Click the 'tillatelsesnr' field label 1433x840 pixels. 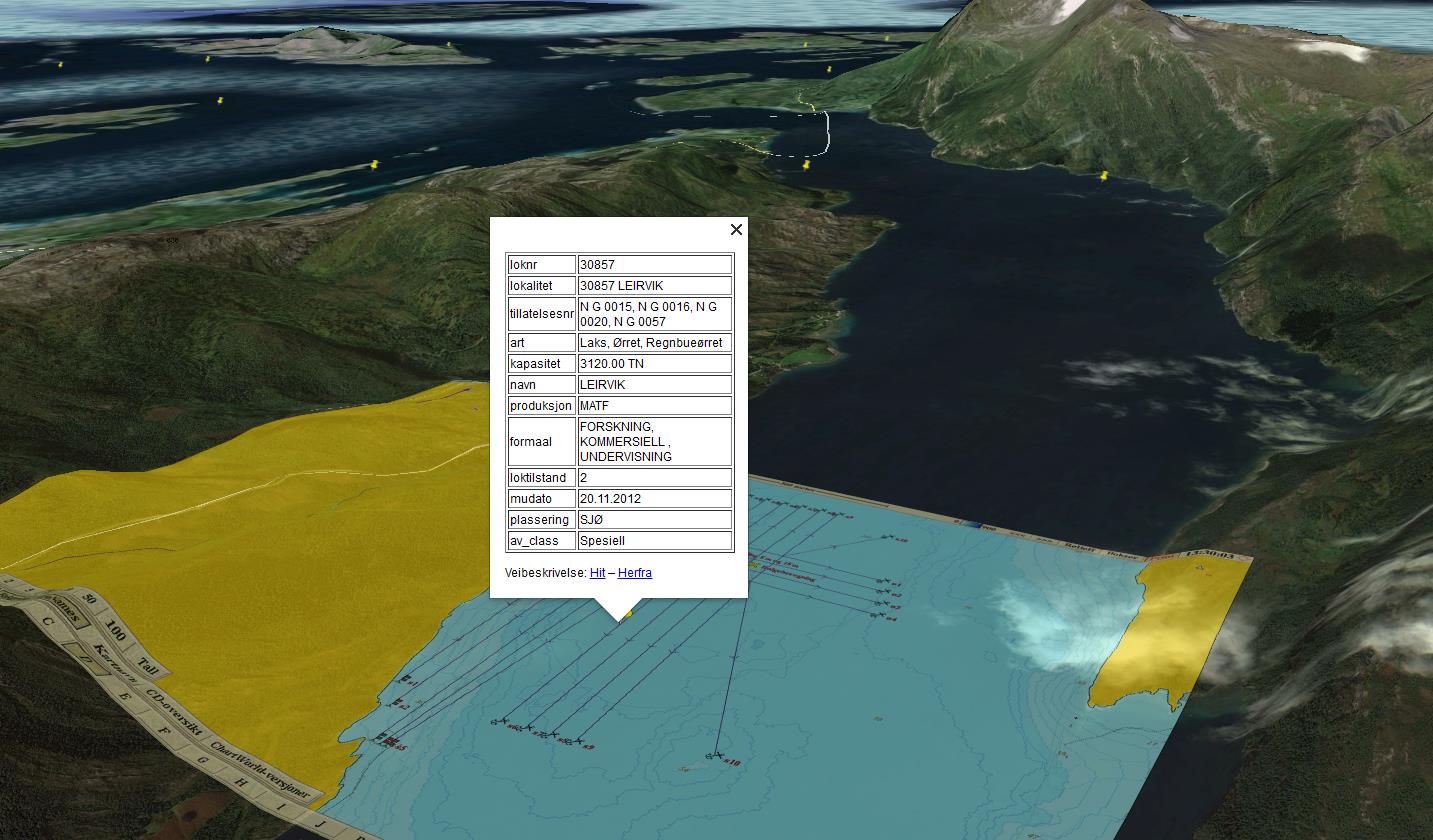(x=541, y=314)
